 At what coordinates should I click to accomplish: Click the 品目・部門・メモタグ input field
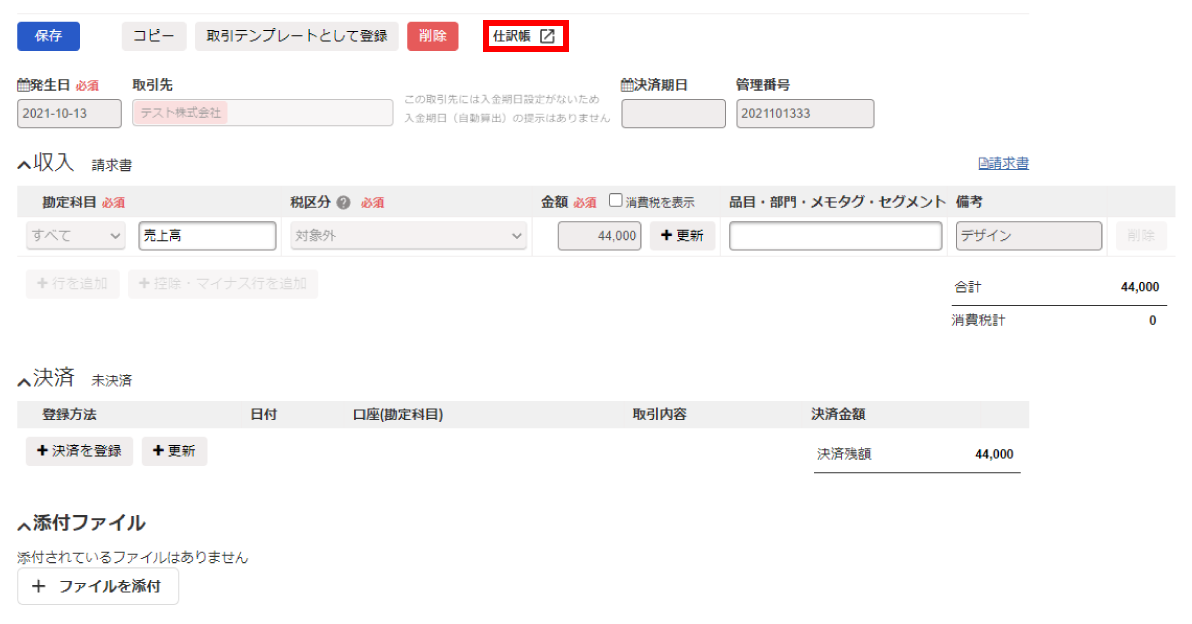click(835, 236)
